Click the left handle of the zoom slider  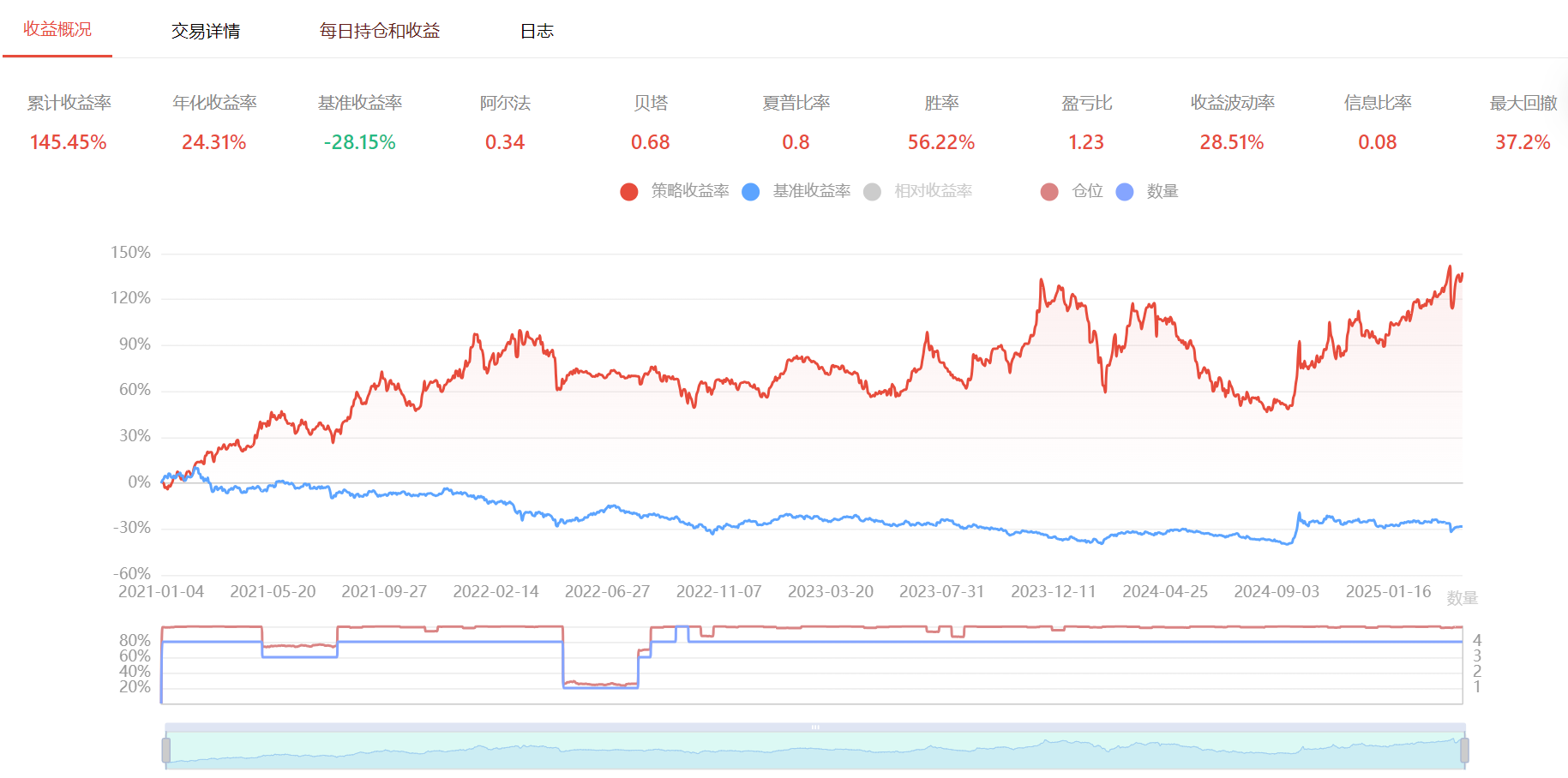click(x=165, y=751)
